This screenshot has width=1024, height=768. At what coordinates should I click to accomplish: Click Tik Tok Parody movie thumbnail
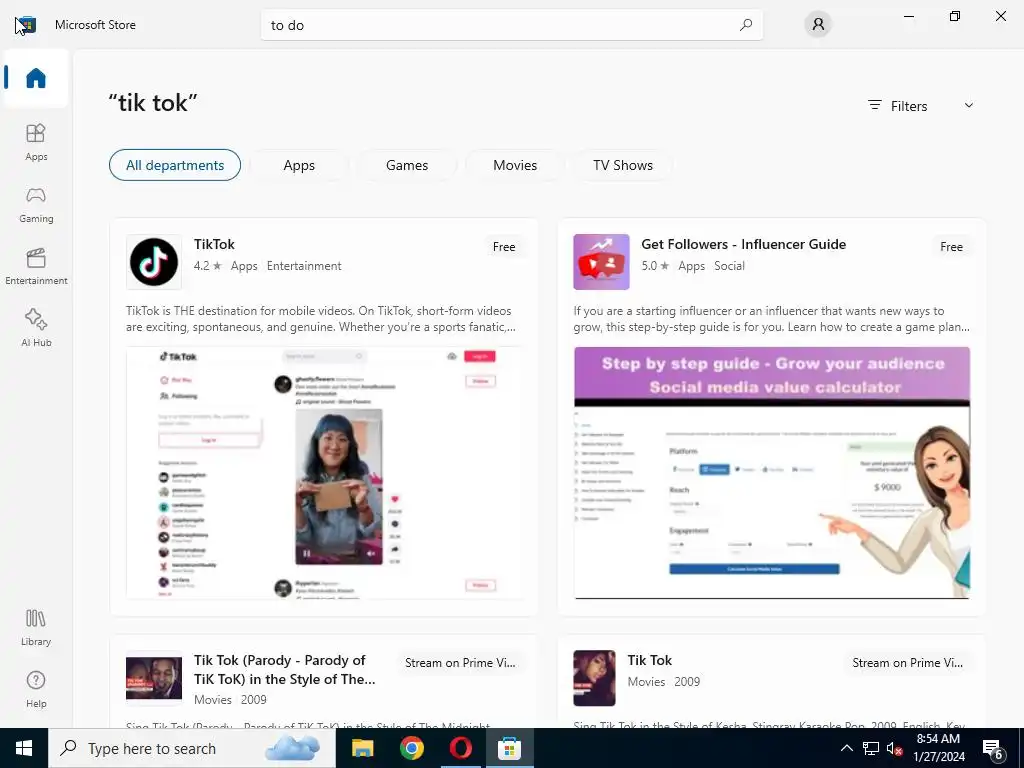point(153,678)
